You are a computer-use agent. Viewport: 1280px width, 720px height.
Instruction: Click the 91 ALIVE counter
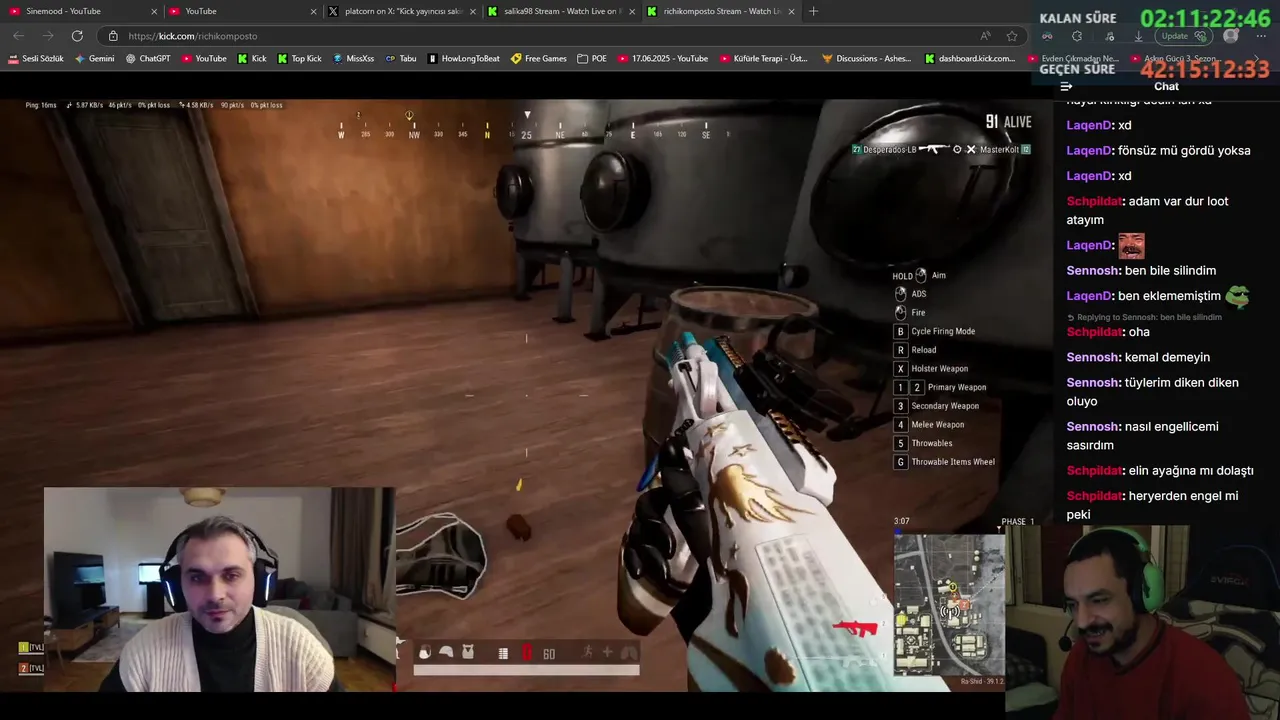[1008, 122]
